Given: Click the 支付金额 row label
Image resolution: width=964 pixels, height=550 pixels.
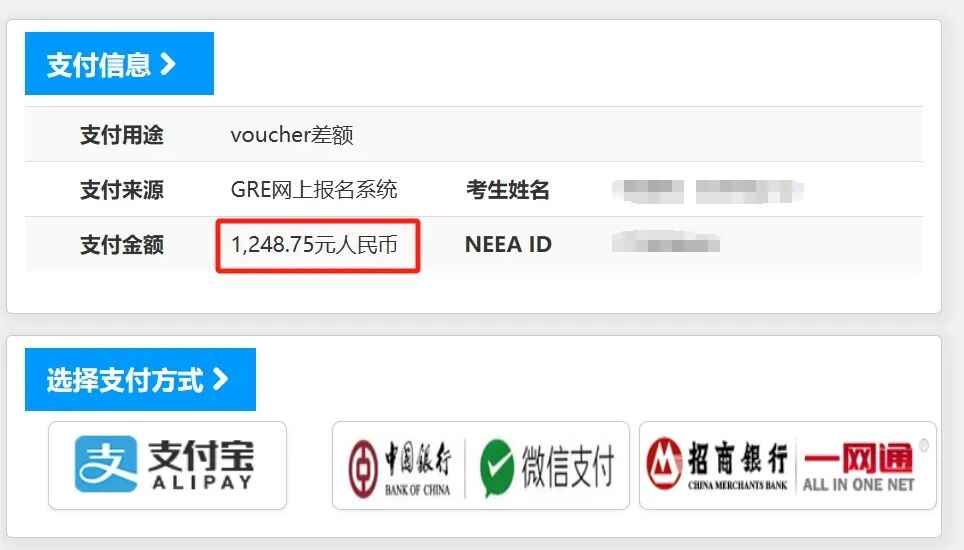Looking at the screenshot, I should click(122, 245).
